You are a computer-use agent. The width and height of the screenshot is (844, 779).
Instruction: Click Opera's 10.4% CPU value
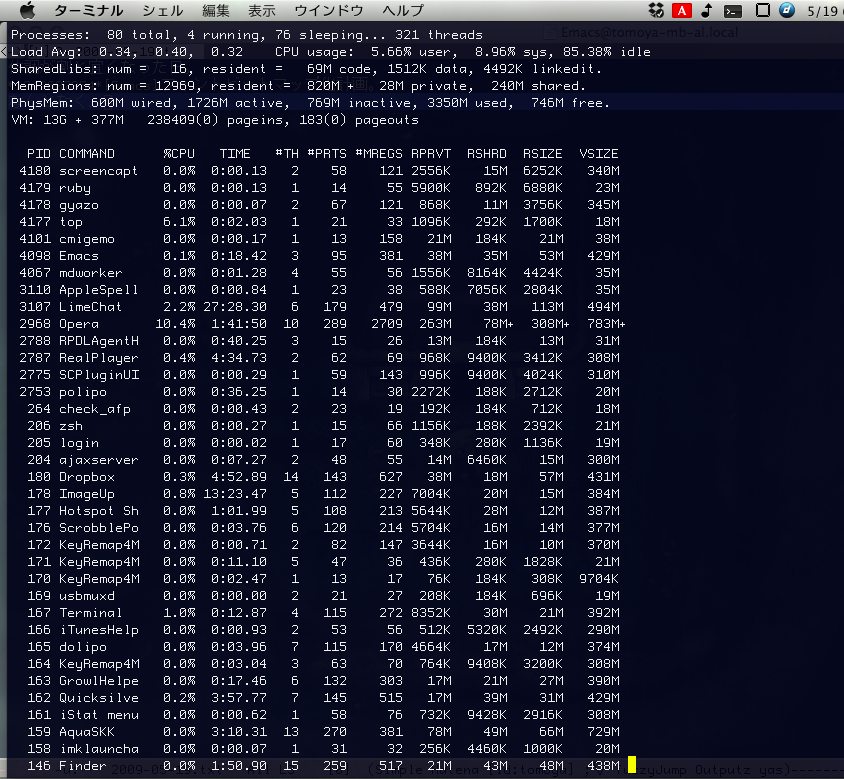coord(175,324)
